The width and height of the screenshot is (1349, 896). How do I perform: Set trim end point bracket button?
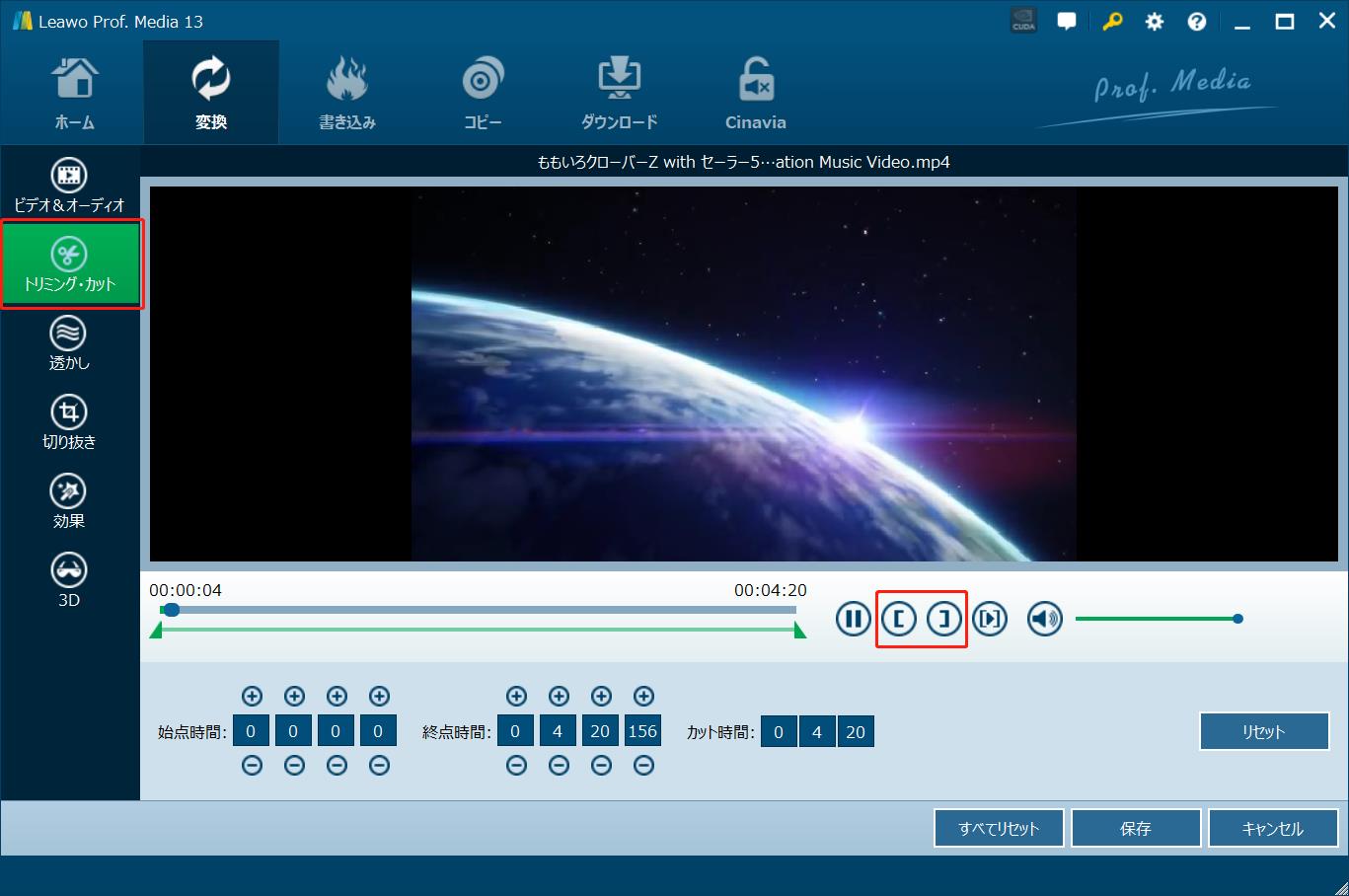point(944,619)
